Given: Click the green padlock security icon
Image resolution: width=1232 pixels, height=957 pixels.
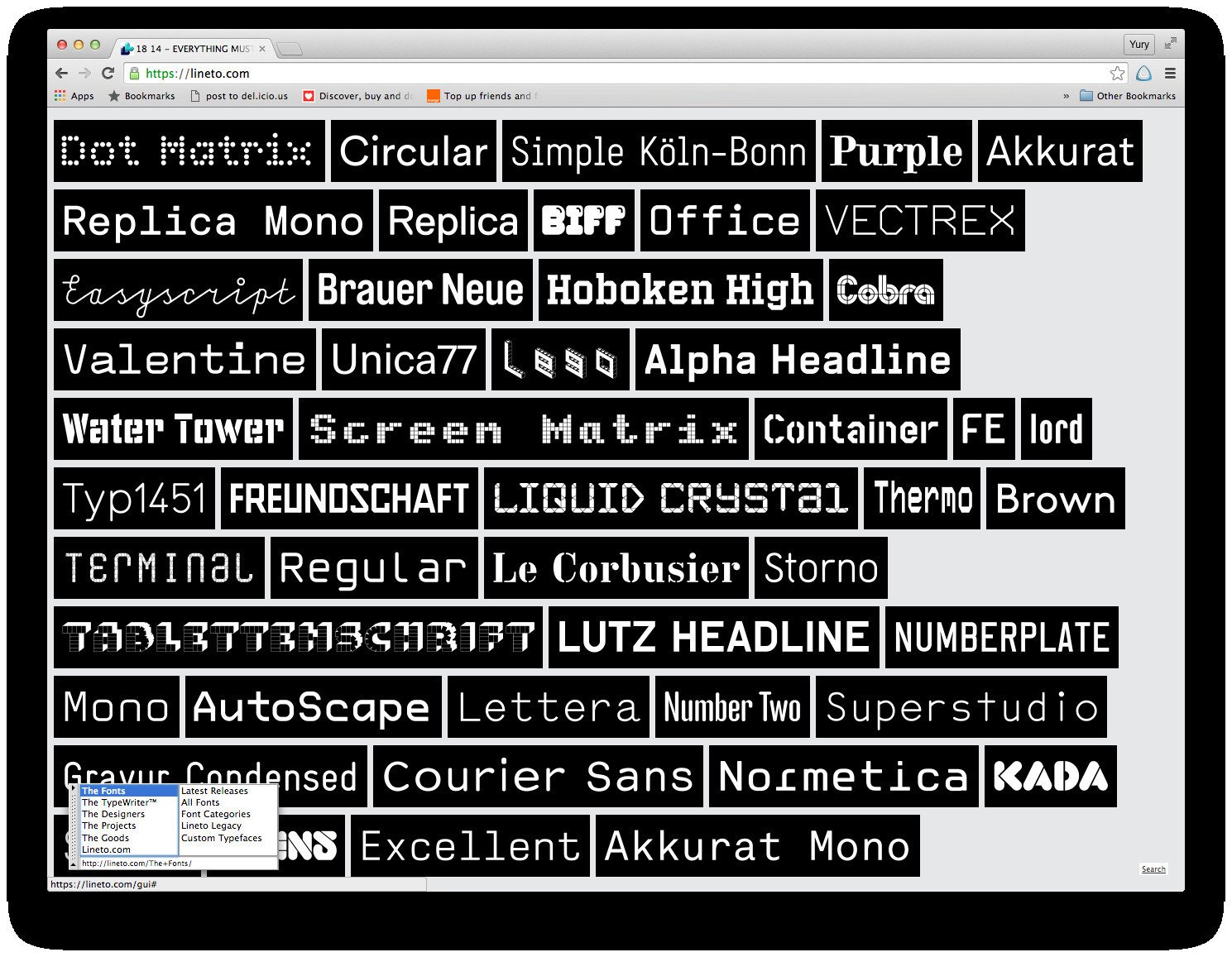Looking at the screenshot, I should [135, 74].
